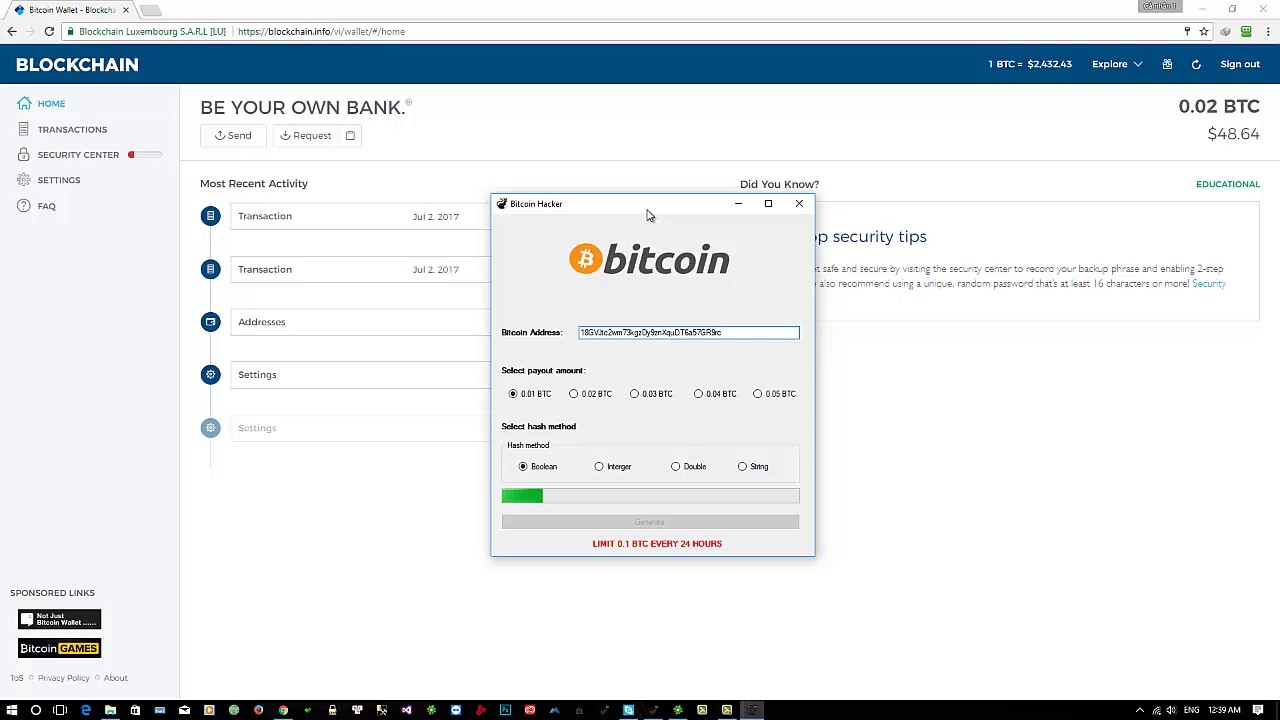Open the About footer link
Screen dimensions: 1280x720
point(116,678)
